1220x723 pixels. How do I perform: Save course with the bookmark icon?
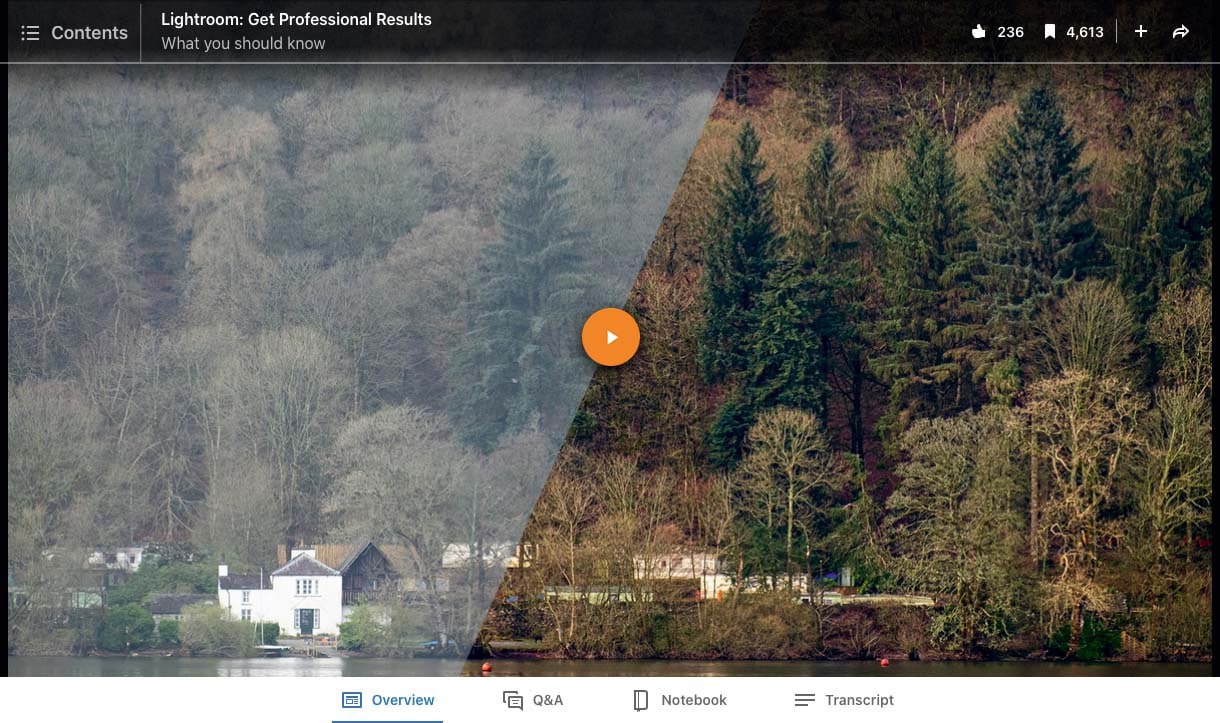click(x=1049, y=32)
